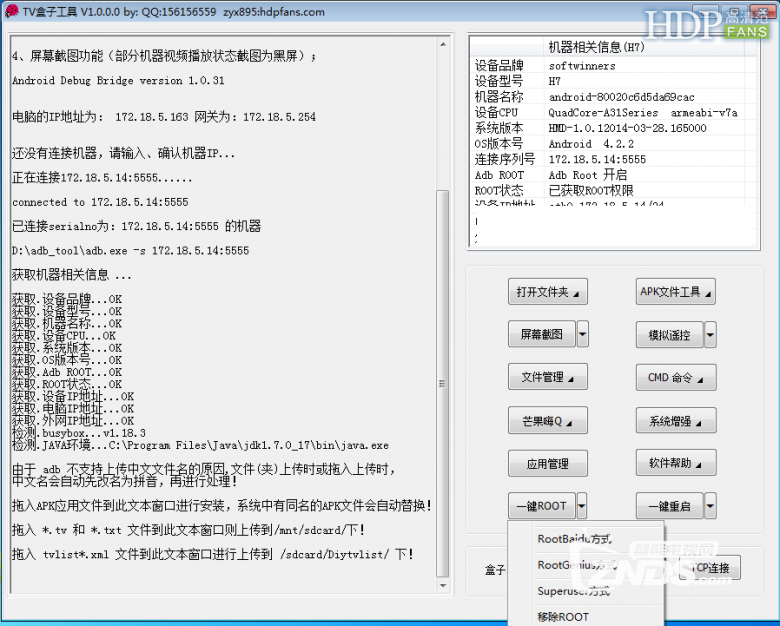The height and width of the screenshot is (626, 780).
Task: Click 'Android Debug Bridge version 1.0.31' line
Action: 118,81
